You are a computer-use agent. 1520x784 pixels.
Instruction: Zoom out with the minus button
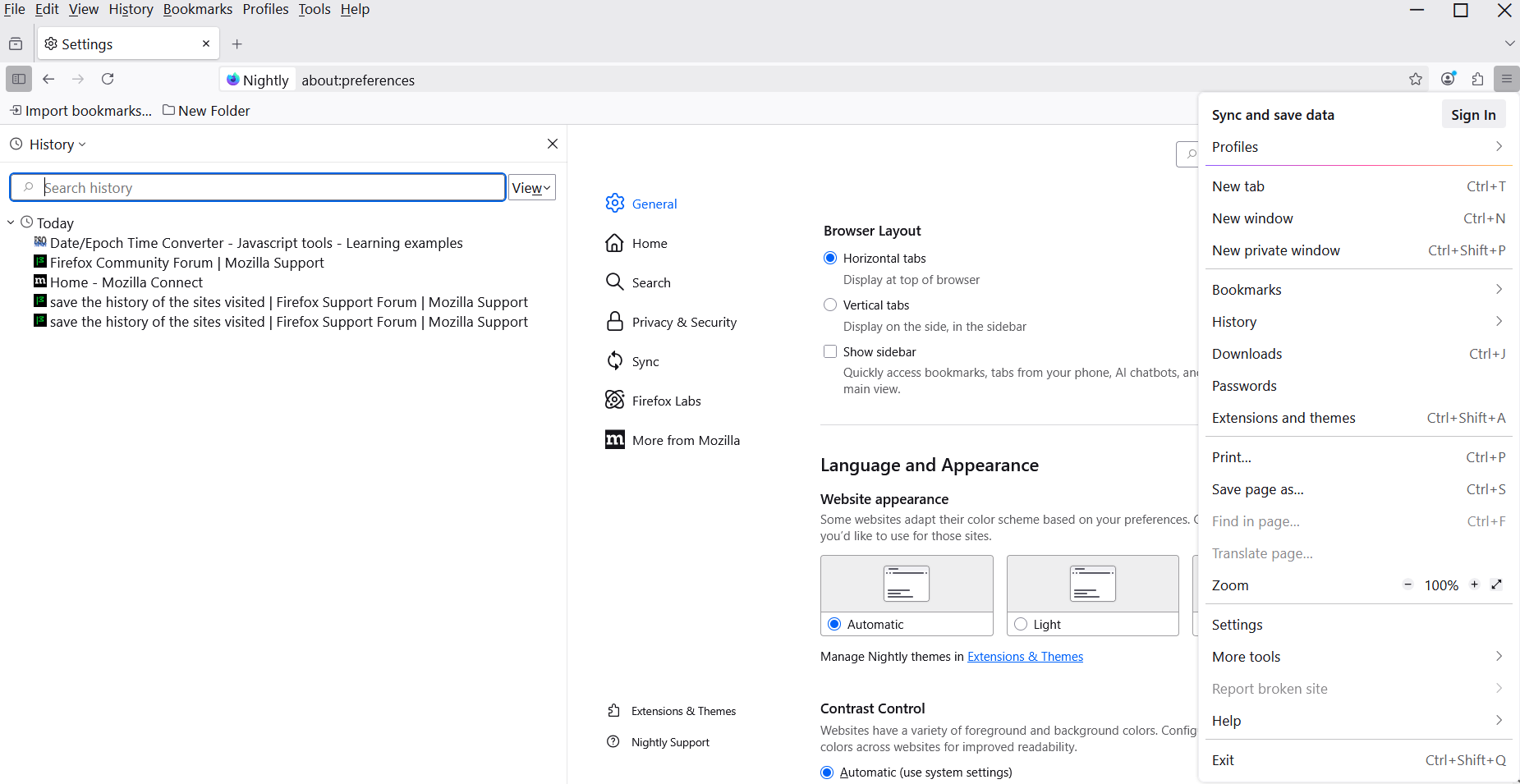pos(1407,585)
